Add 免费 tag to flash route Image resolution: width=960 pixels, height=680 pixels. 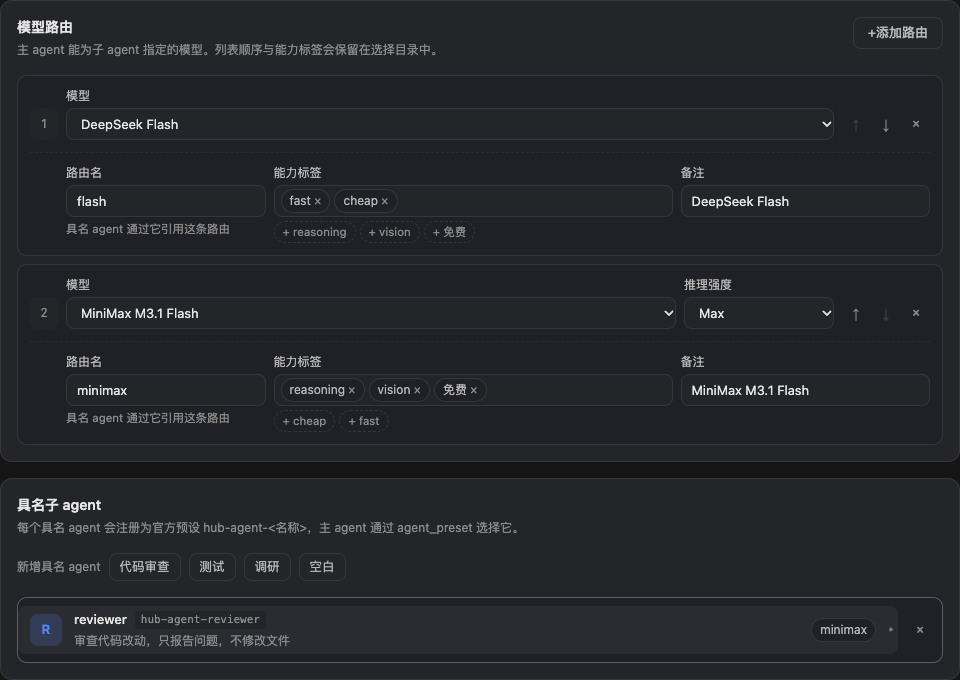click(449, 232)
